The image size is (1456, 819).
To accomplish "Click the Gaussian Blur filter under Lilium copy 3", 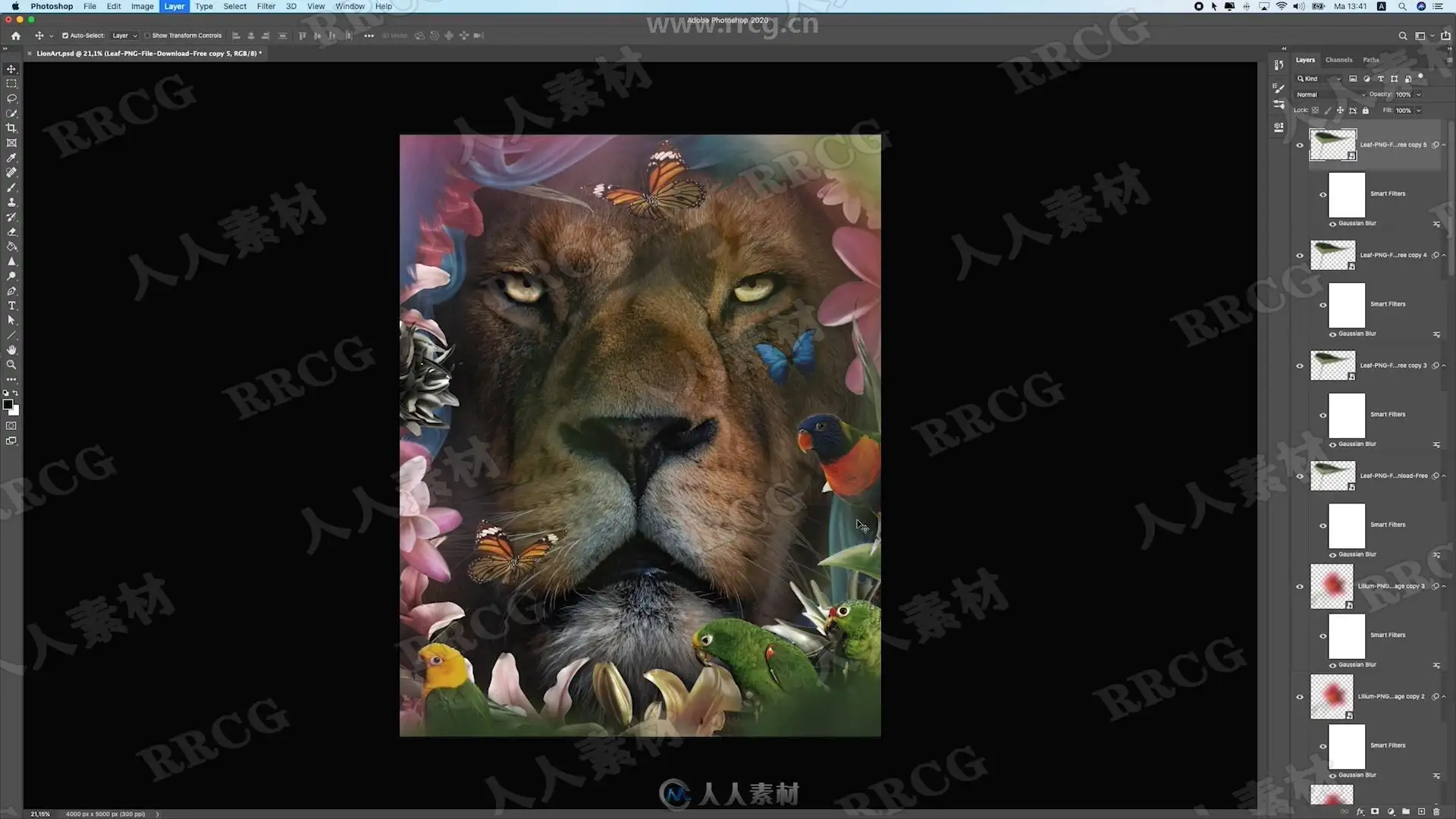I will click(1357, 664).
